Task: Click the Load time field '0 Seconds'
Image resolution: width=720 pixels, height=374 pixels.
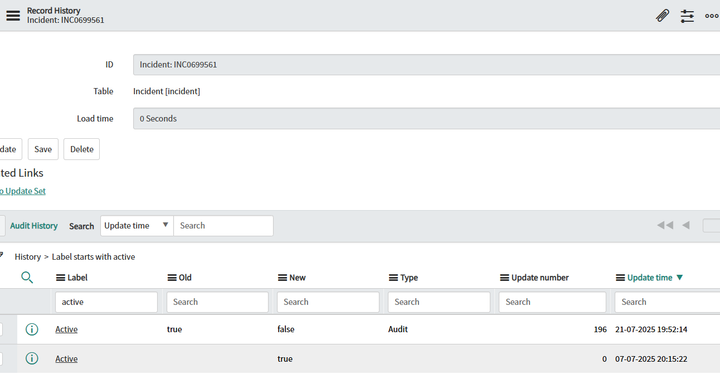Action: [427, 119]
